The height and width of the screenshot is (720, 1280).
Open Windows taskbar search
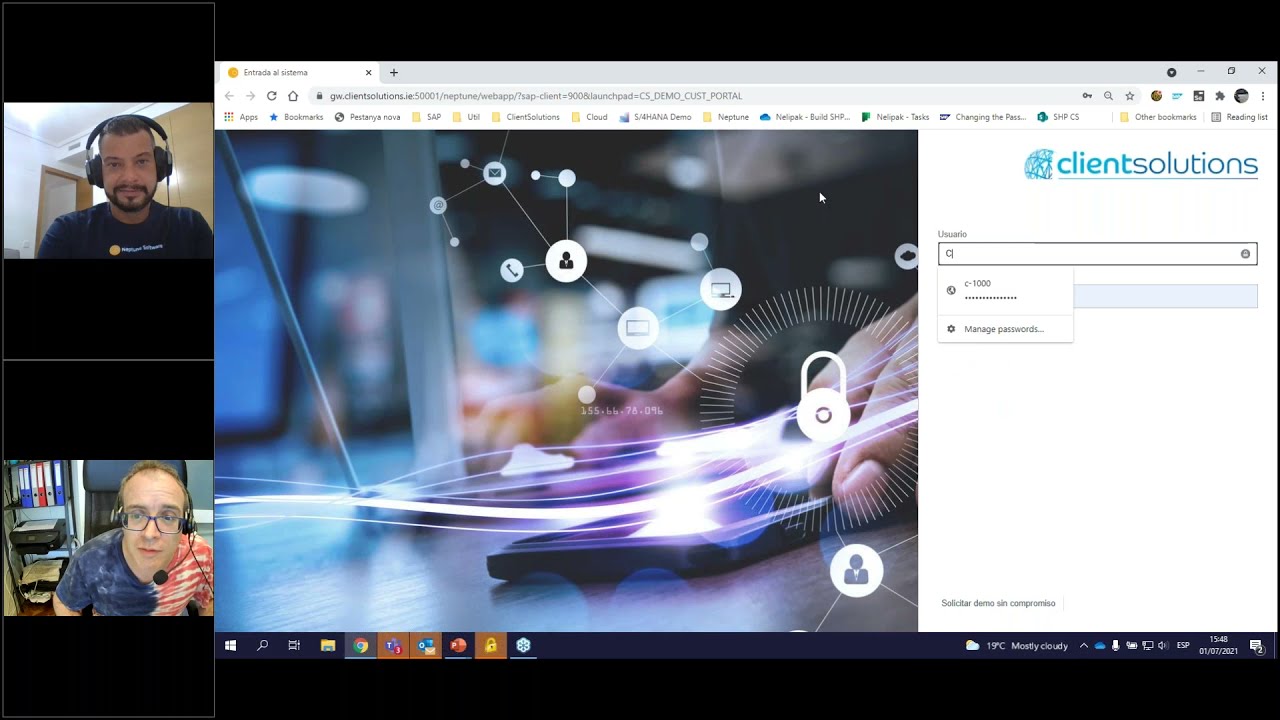click(263, 646)
